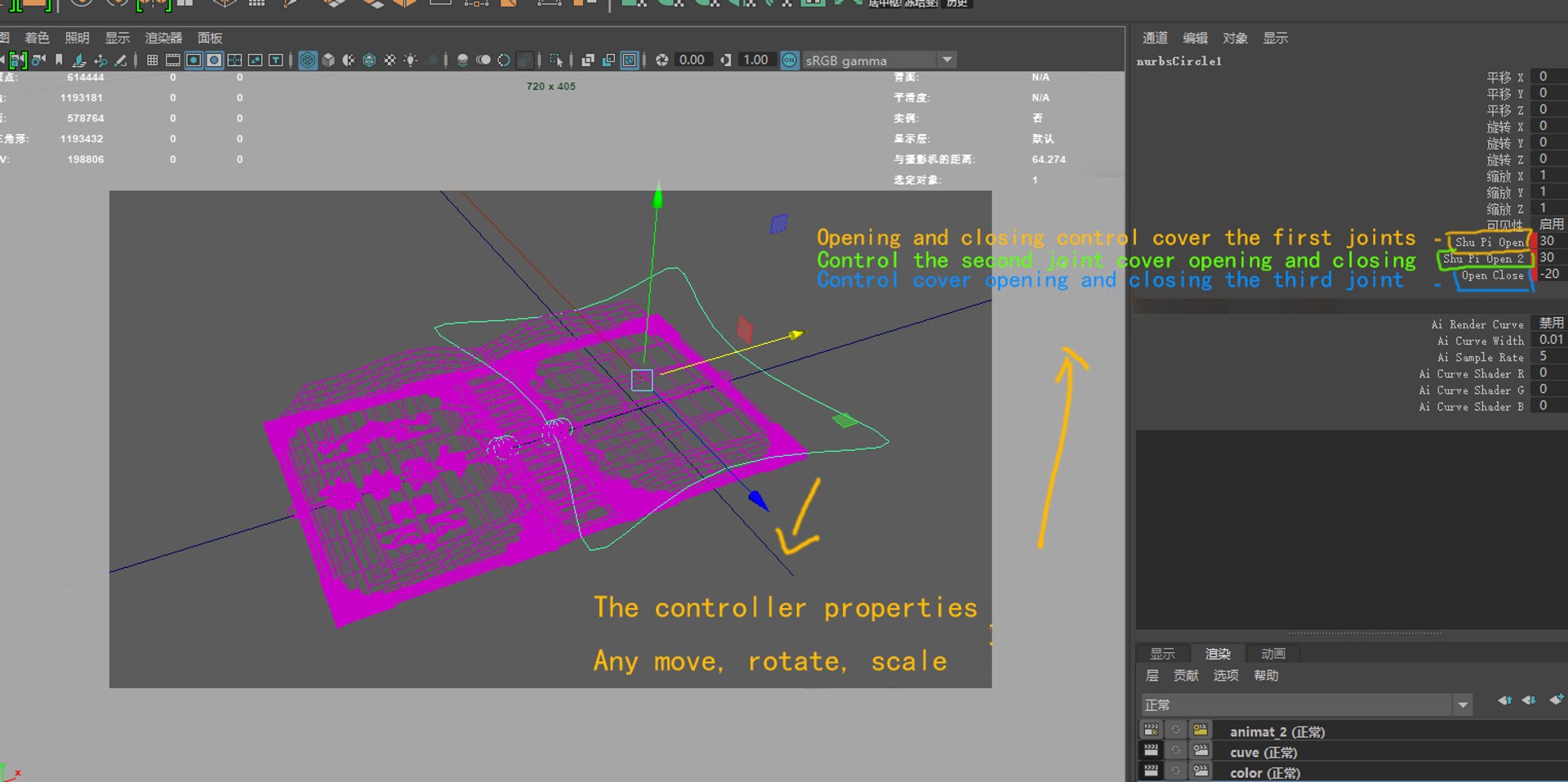Viewport: 1568px width, 782px height.
Task: Enable wireframe display cube icon
Action: click(308, 60)
